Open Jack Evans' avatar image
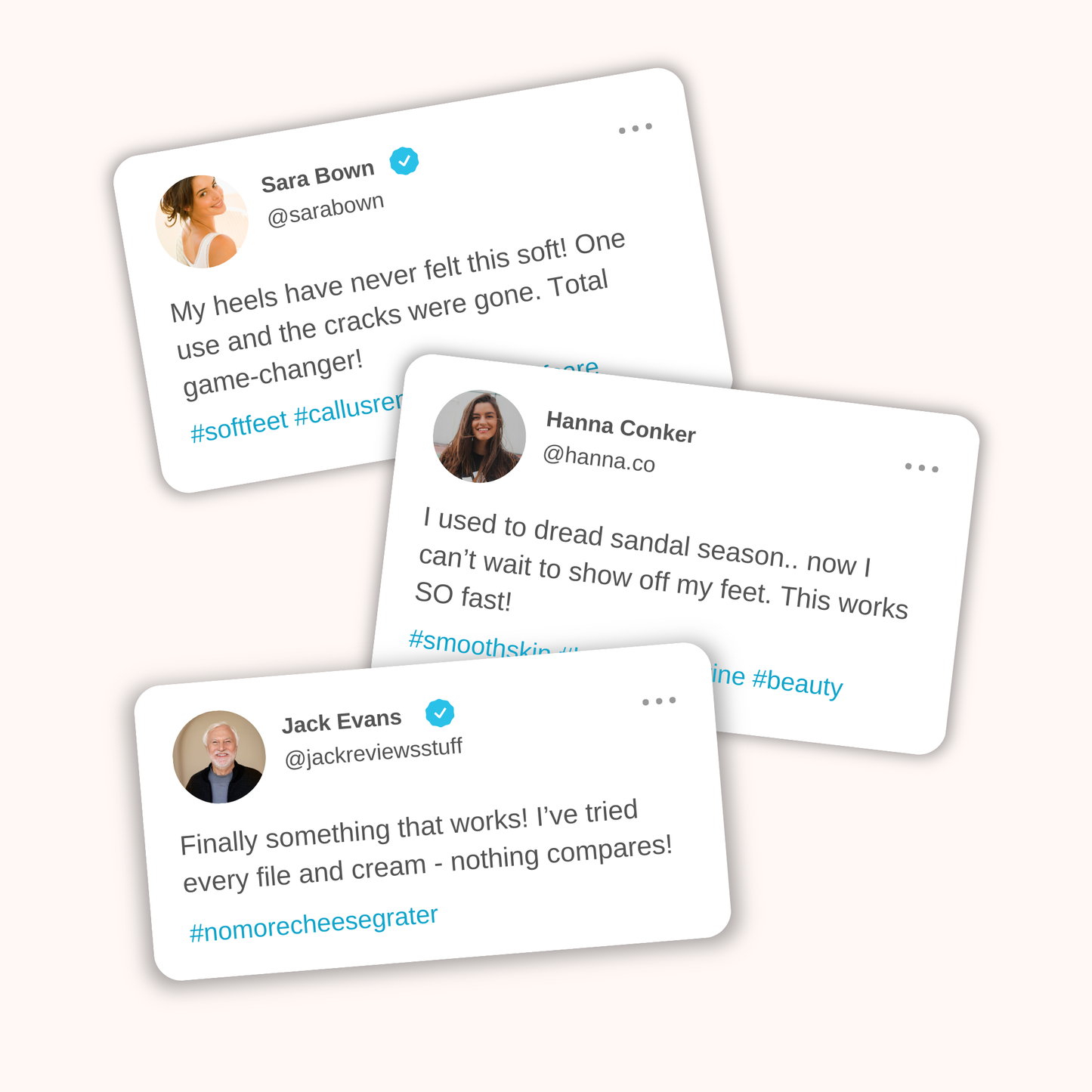The image size is (1092, 1092). point(219,756)
